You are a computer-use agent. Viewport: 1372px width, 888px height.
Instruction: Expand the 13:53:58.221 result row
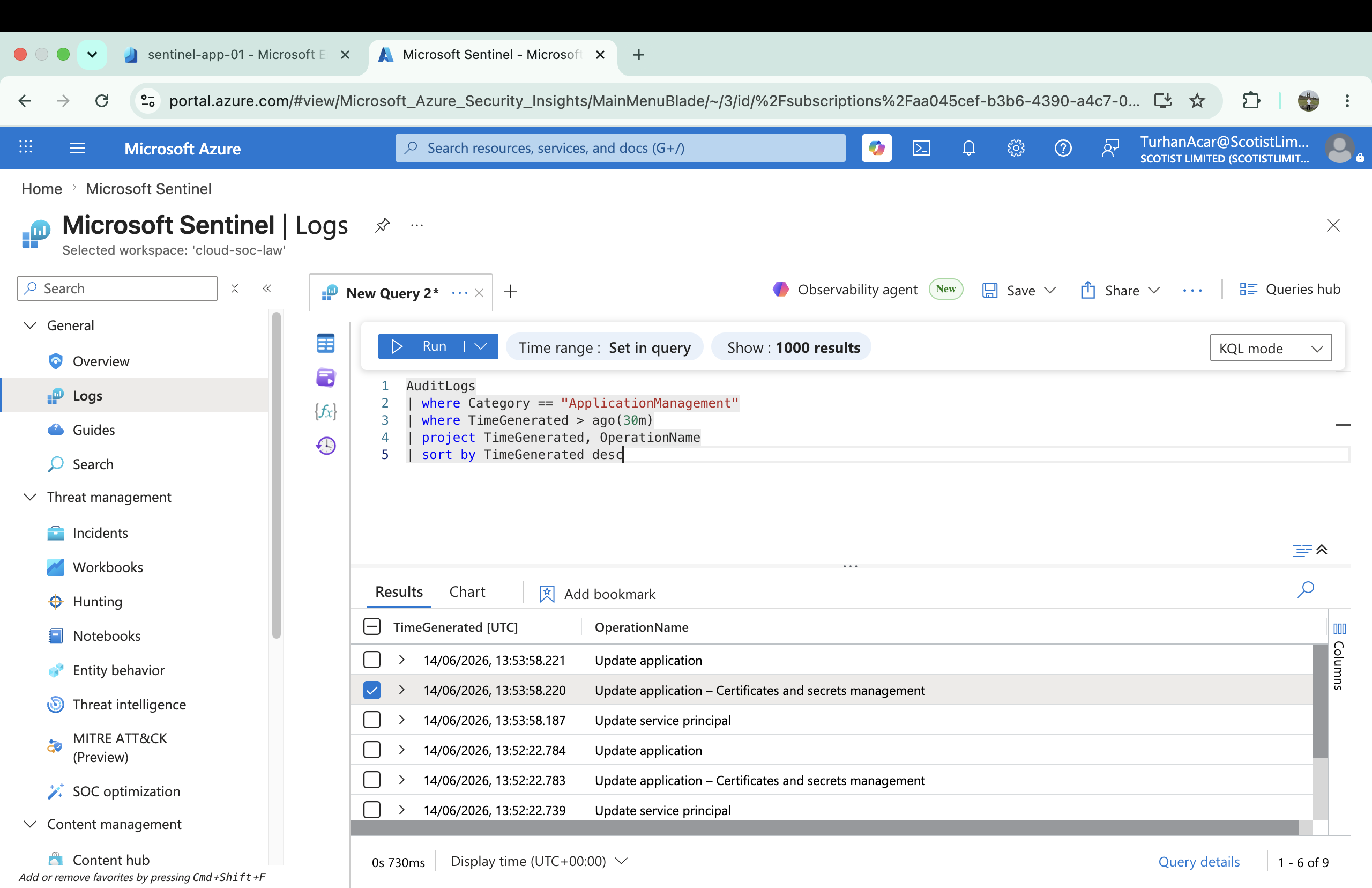point(401,660)
